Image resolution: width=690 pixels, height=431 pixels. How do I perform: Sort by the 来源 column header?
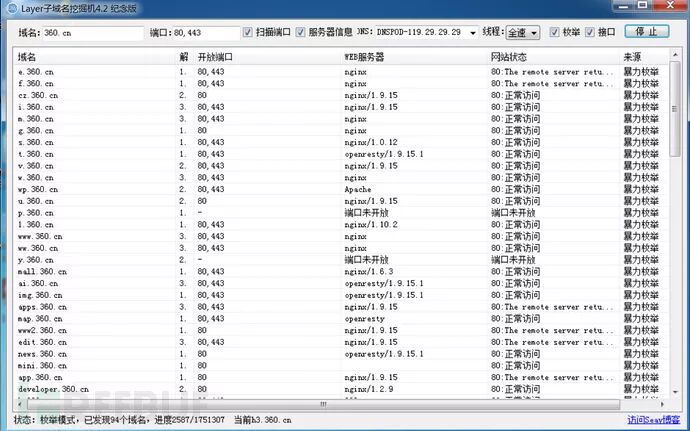(644, 57)
